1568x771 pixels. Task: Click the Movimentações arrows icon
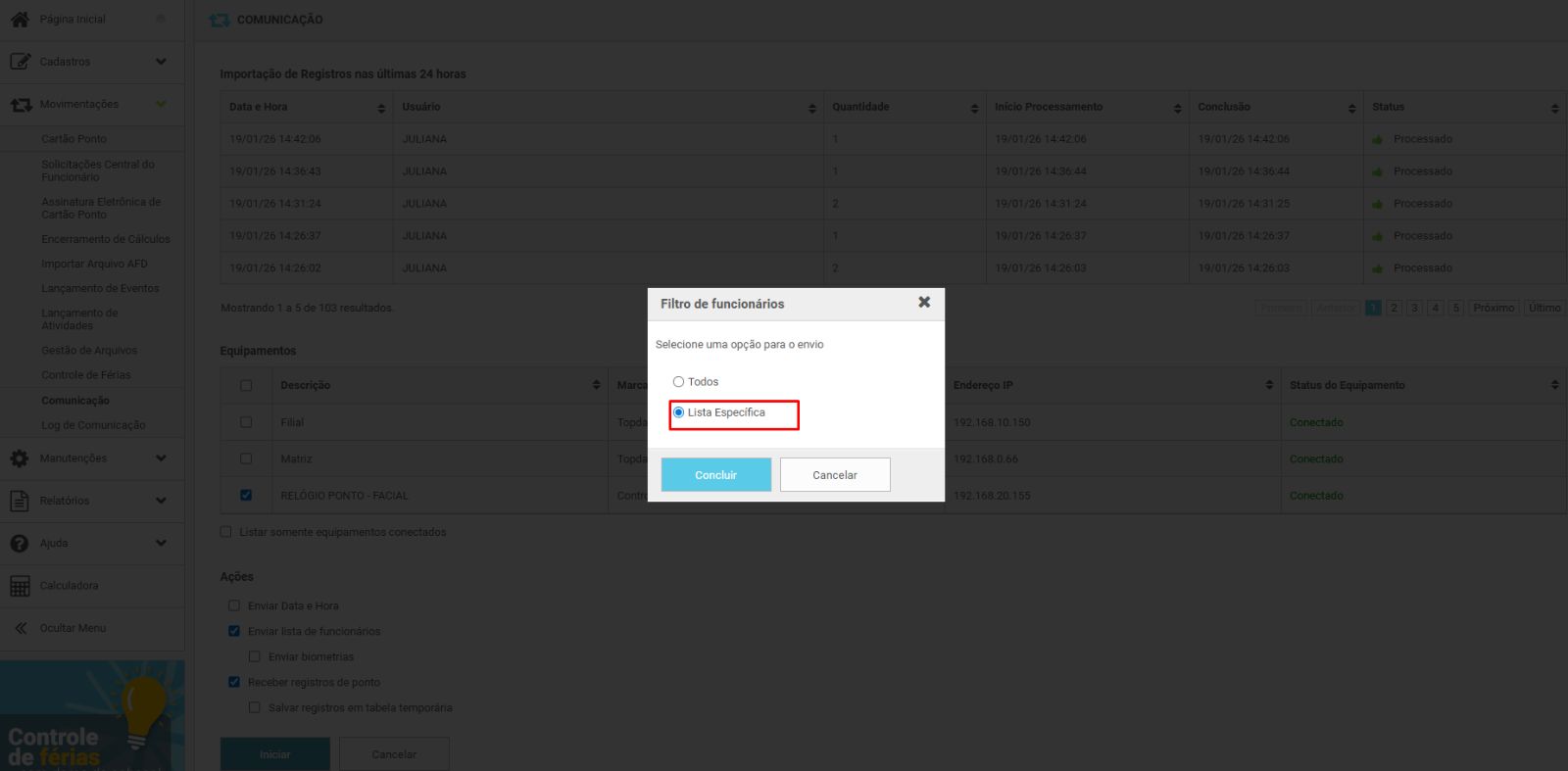click(x=21, y=104)
